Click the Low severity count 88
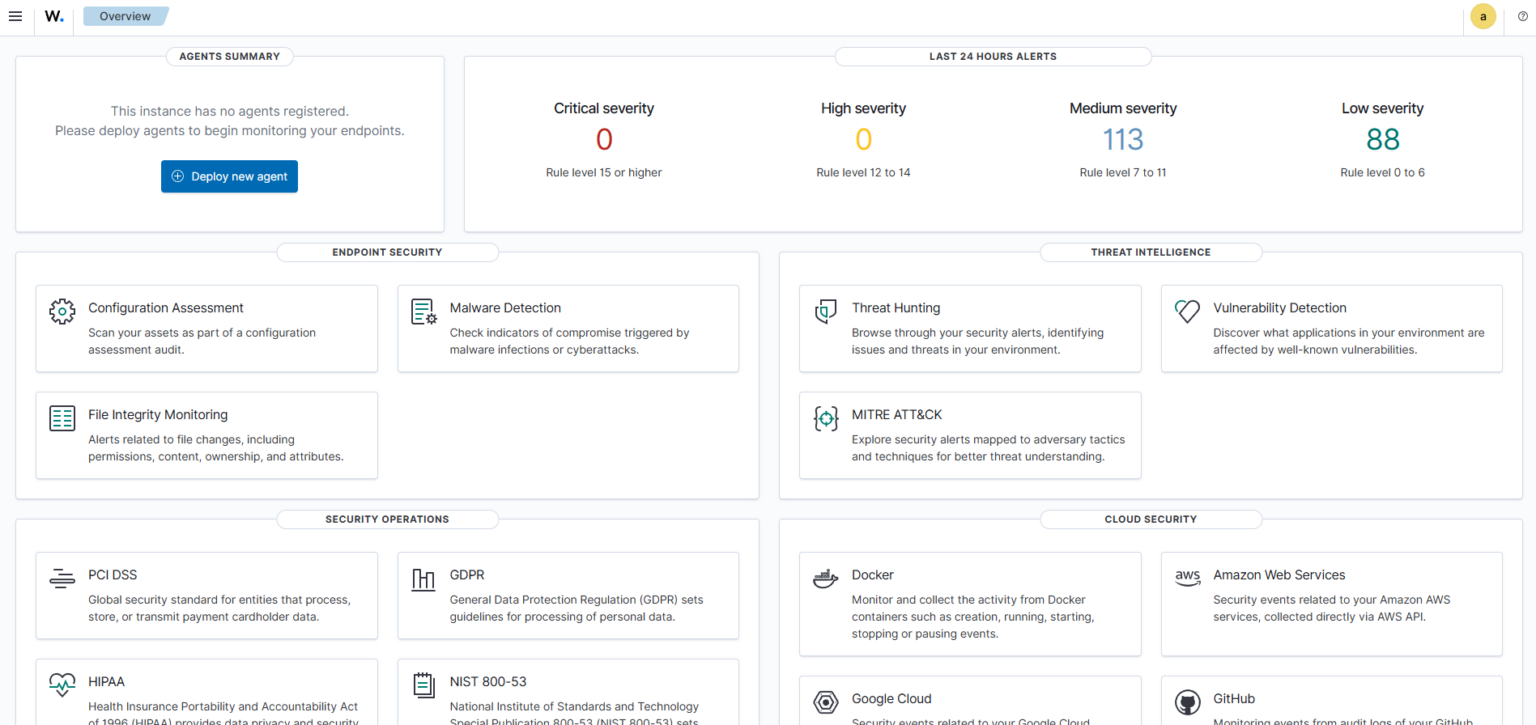The width and height of the screenshot is (1536, 725). (x=1382, y=139)
